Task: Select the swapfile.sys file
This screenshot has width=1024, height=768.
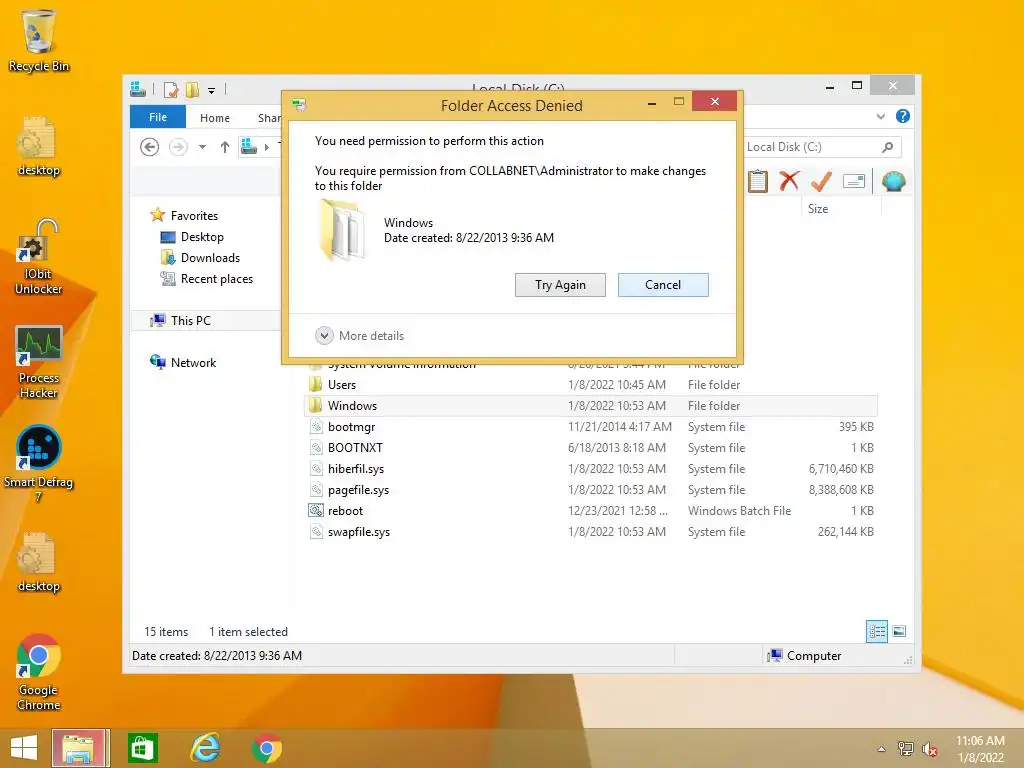Action: click(x=591, y=532)
